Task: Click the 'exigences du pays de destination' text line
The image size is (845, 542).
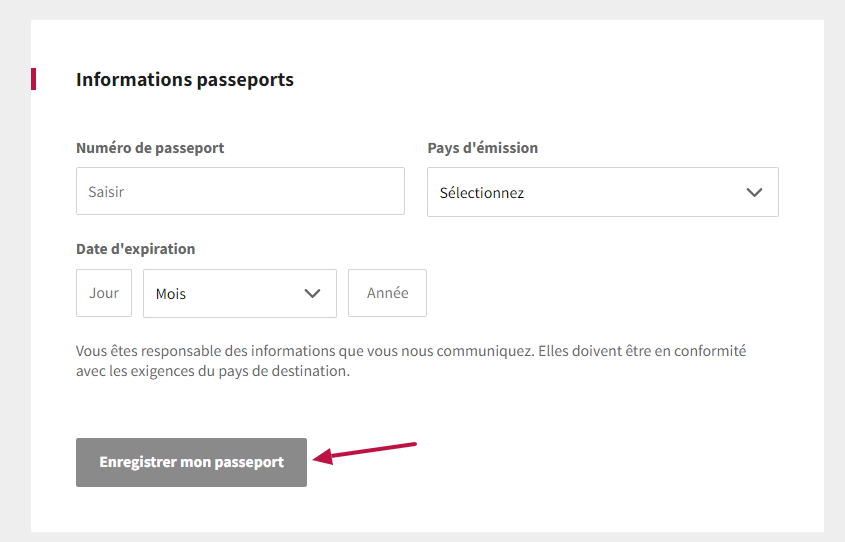Action: tap(213, 371)
